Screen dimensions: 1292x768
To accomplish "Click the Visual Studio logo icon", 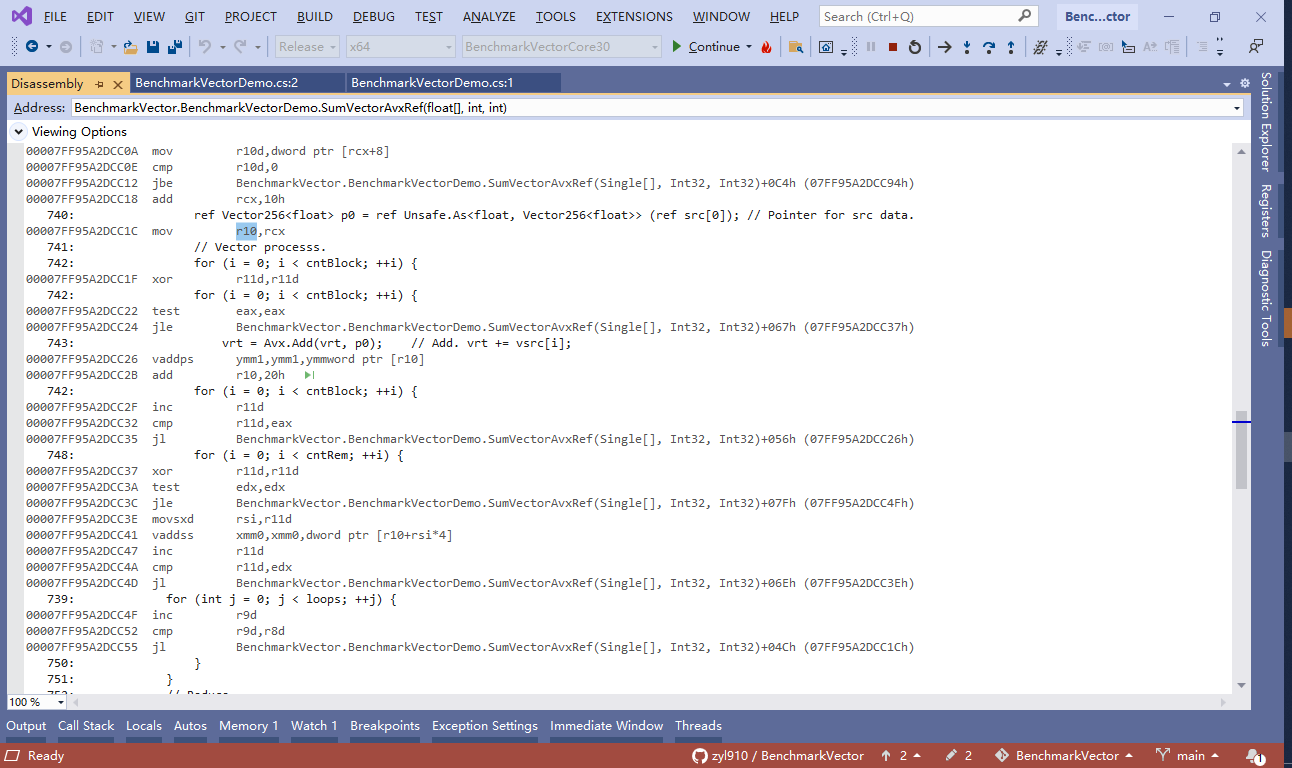I will tap(21, 16).
